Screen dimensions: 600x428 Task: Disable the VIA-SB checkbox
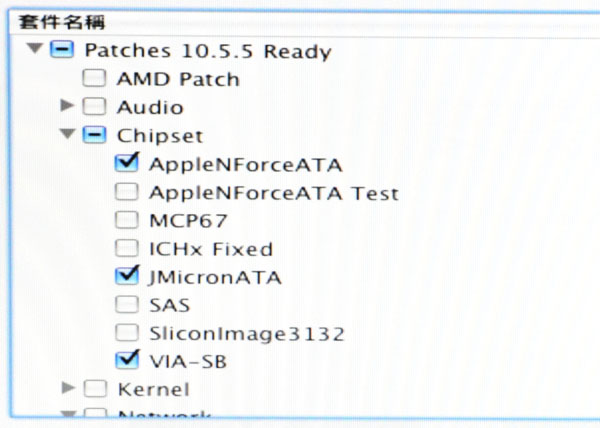pos(127,360)
